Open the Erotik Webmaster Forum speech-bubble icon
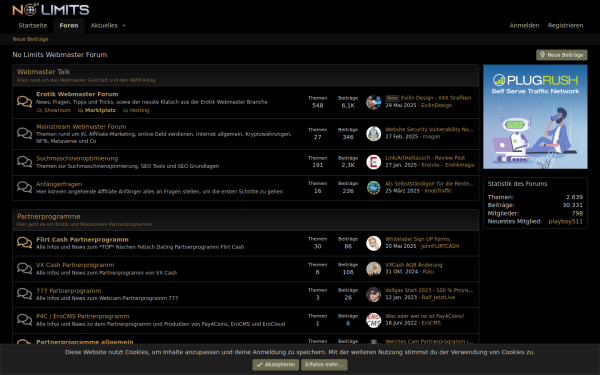 [24, 102]
